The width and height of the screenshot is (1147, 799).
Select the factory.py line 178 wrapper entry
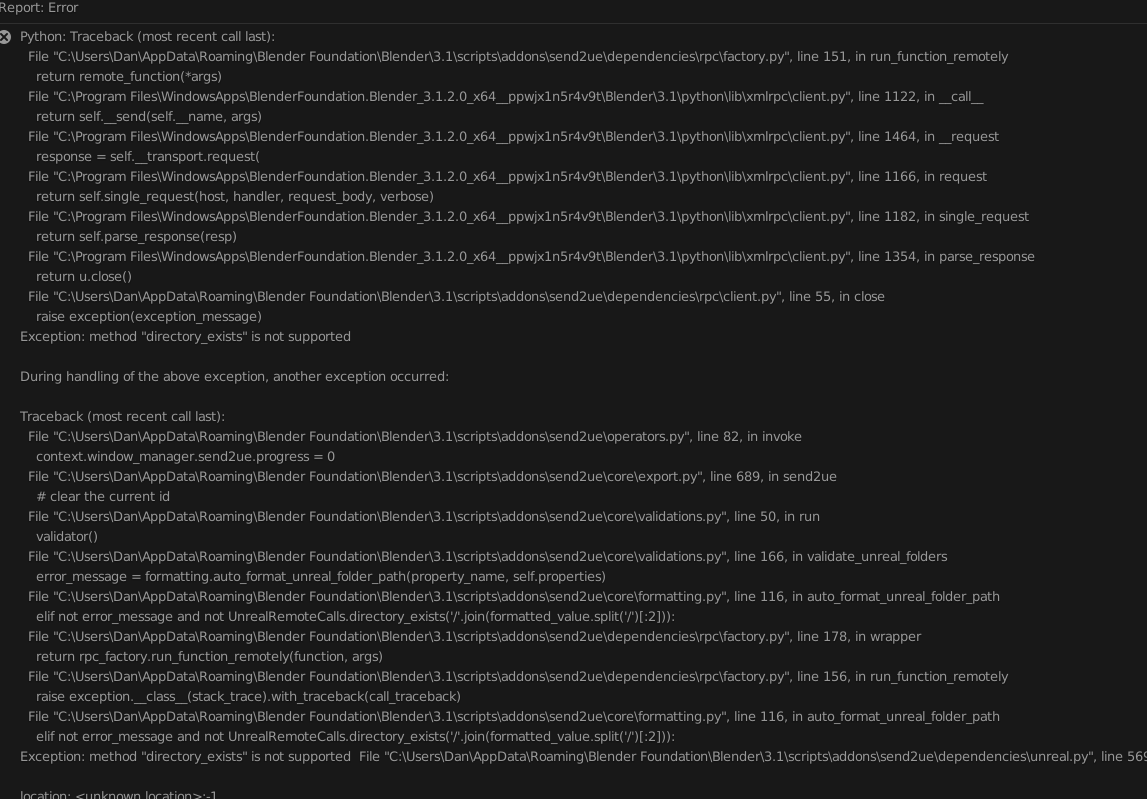[470, 636]
